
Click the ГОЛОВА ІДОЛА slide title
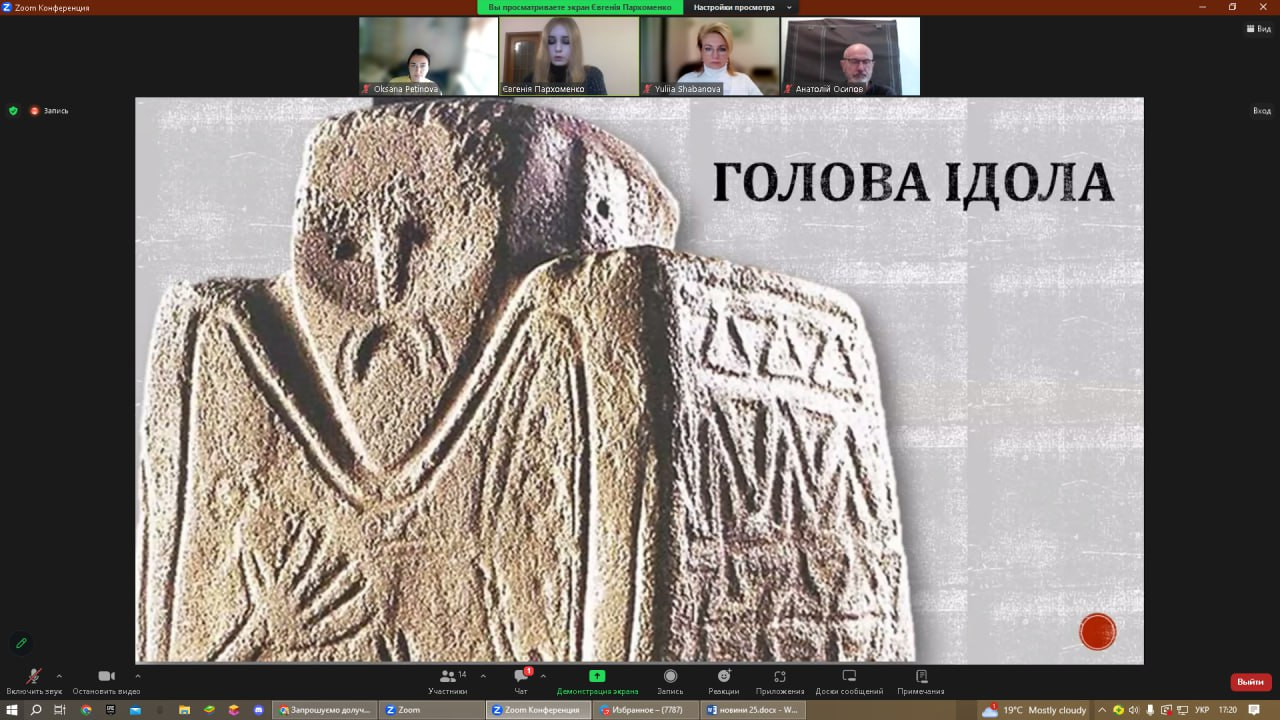coord(913,182)
